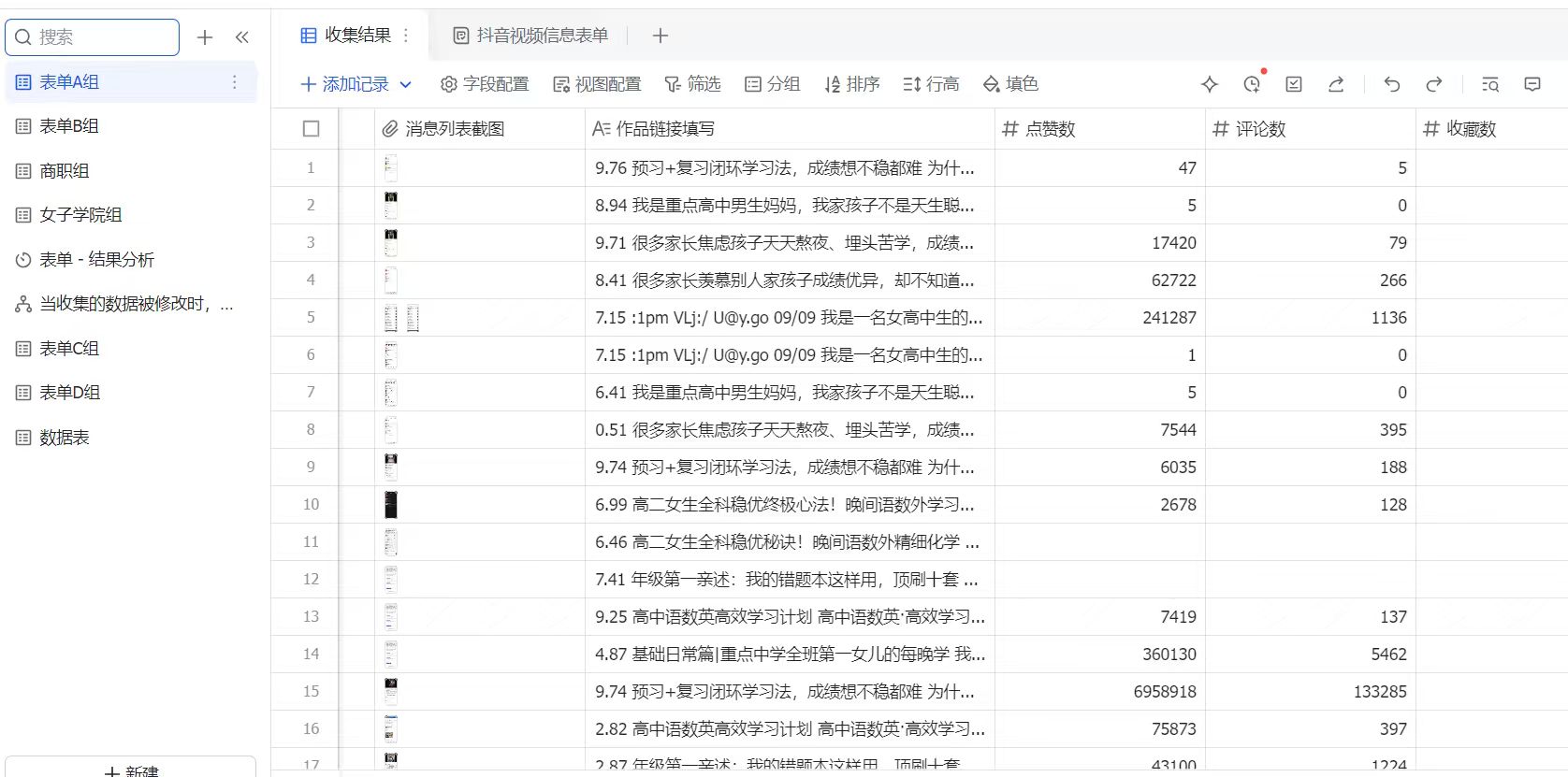Screen dimensions: 1568x777
Task: Click the AI sparkle star icon
Action: [x=1210, y=84]
